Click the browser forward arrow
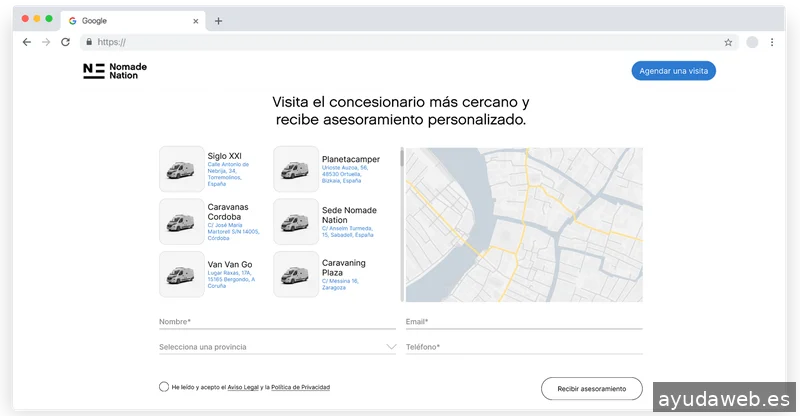The image size is (800, 416). click(x=46, y=42)
